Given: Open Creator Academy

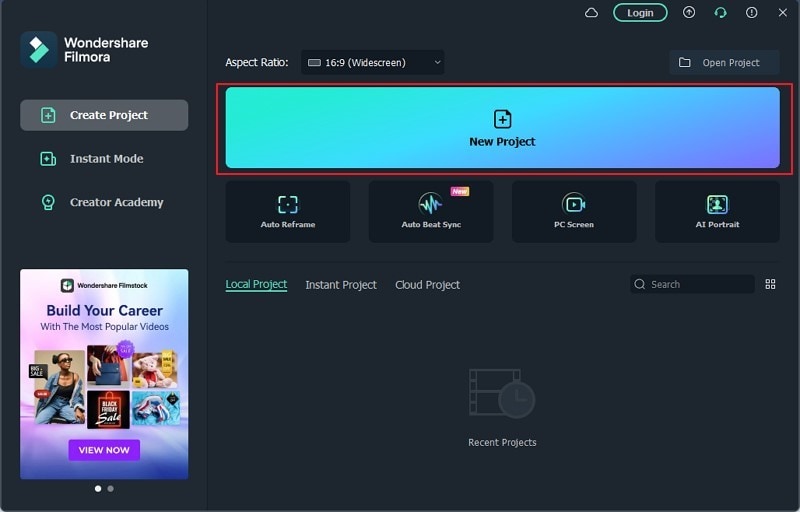Looking at the screenshot, I should [104, 202].
